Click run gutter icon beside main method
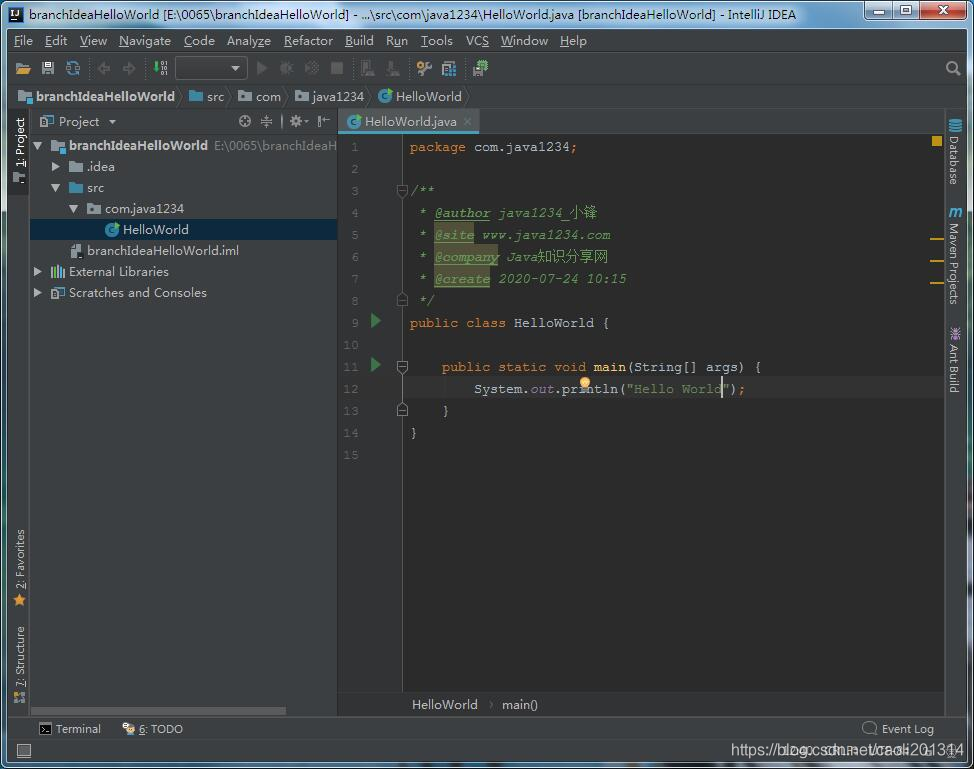The width and height of the screenshot is (974, 769). 375,365
